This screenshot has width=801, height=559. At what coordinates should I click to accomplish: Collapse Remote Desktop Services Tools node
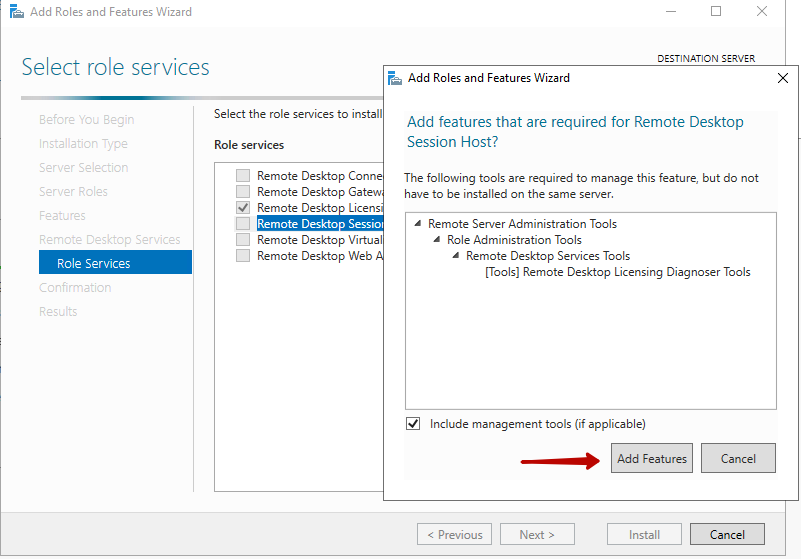click(x=456, y=256)
